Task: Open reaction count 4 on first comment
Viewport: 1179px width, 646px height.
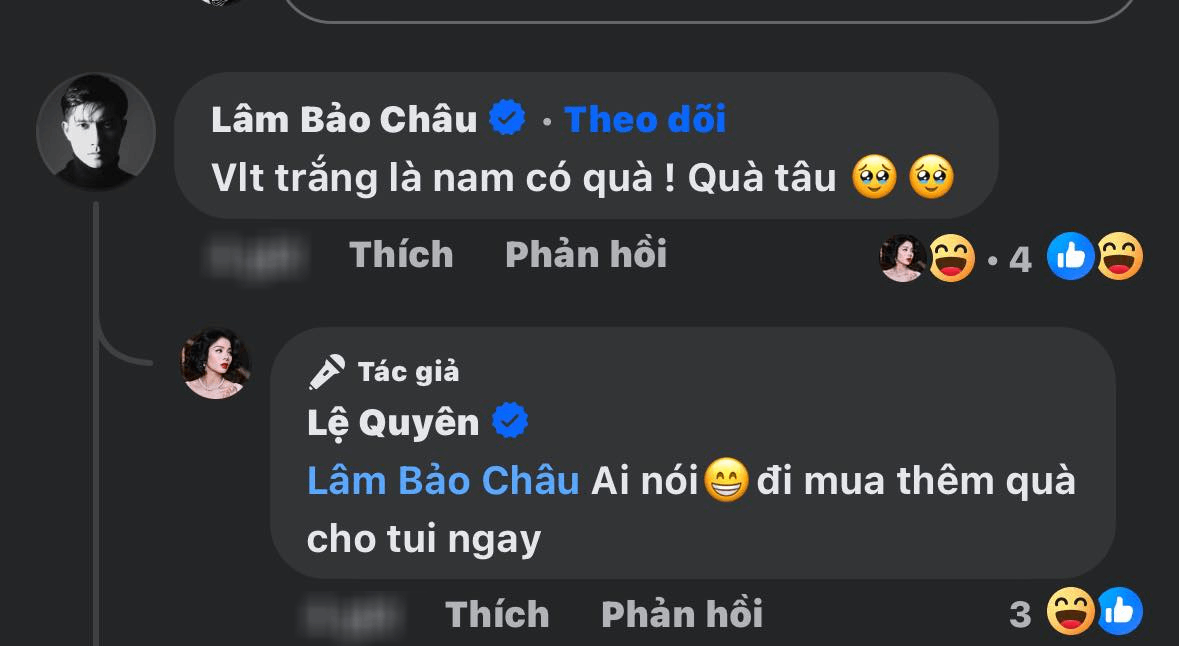Action: click(x=1020, y=259)
